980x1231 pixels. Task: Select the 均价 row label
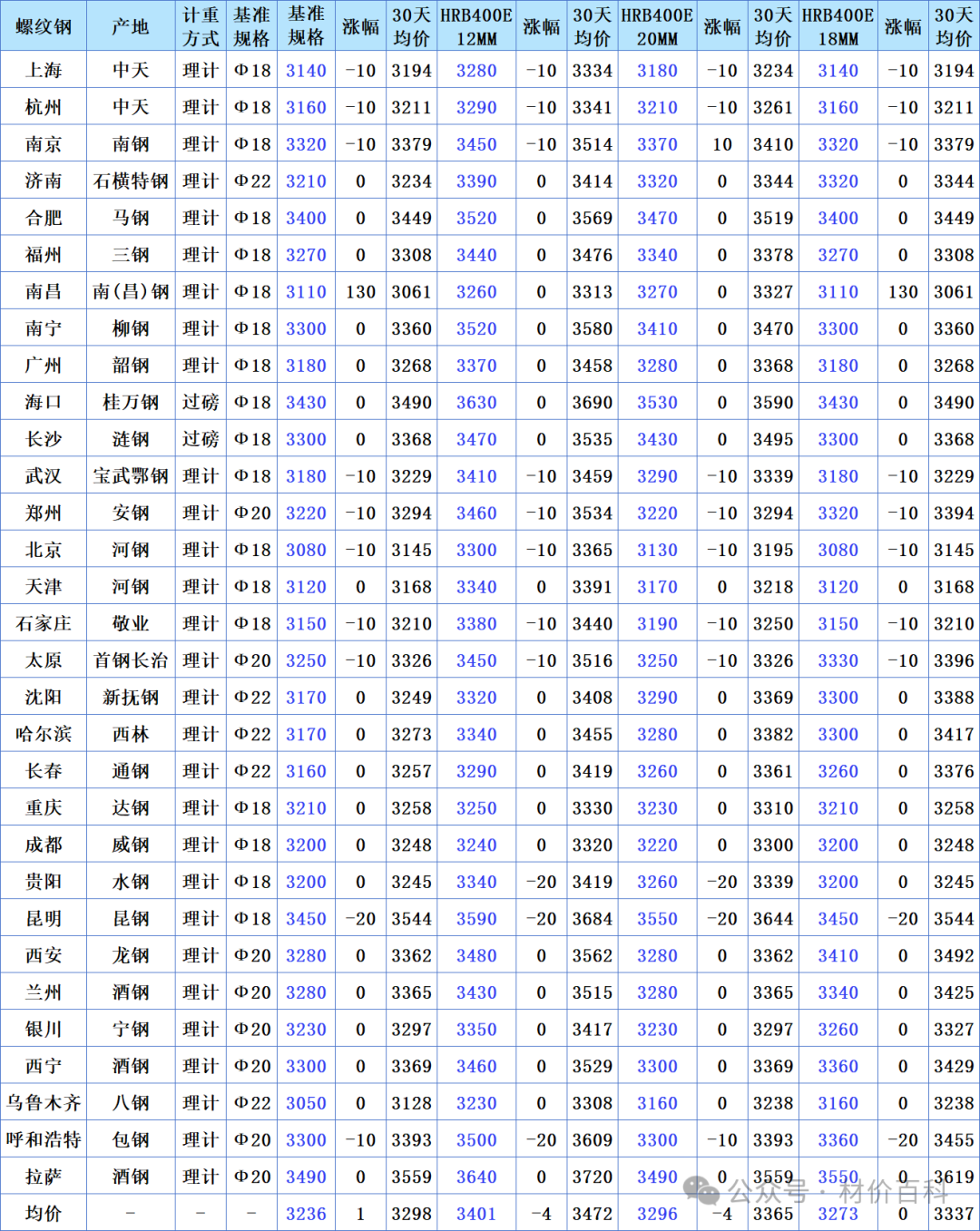pyautogui.click(x=44, y=1214)
